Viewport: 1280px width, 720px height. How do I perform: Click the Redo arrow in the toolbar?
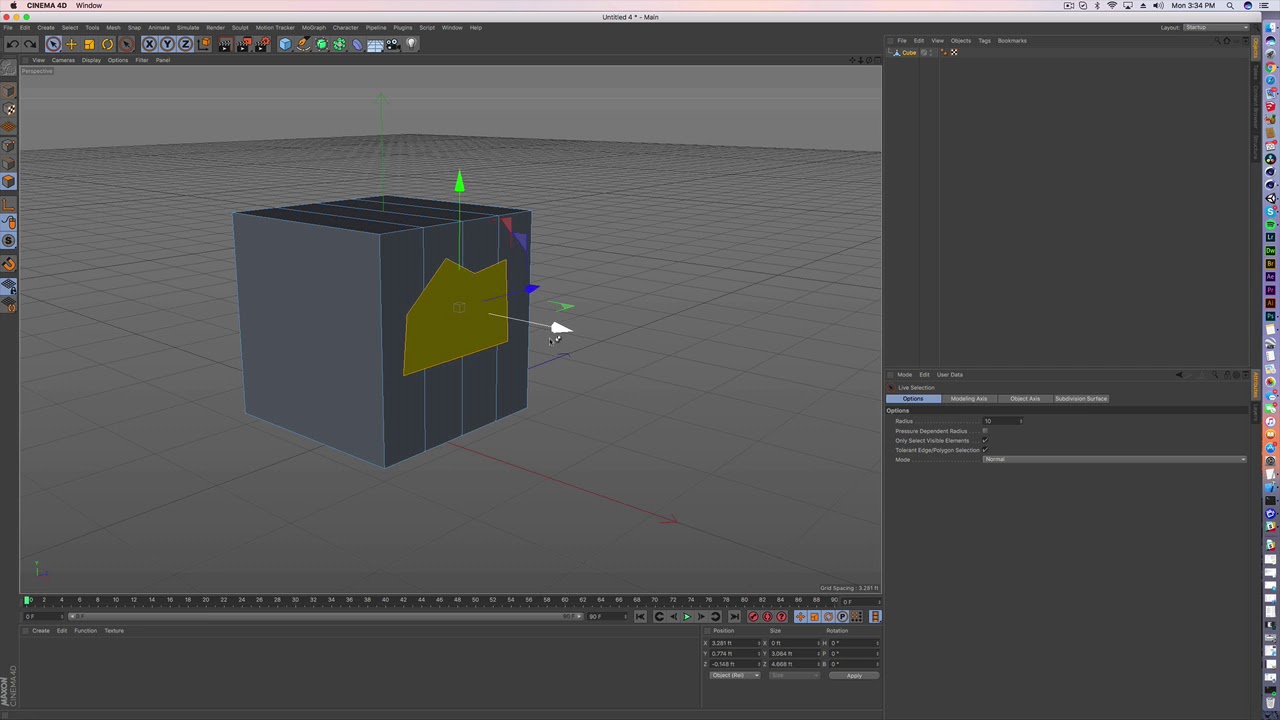[30, 44]
